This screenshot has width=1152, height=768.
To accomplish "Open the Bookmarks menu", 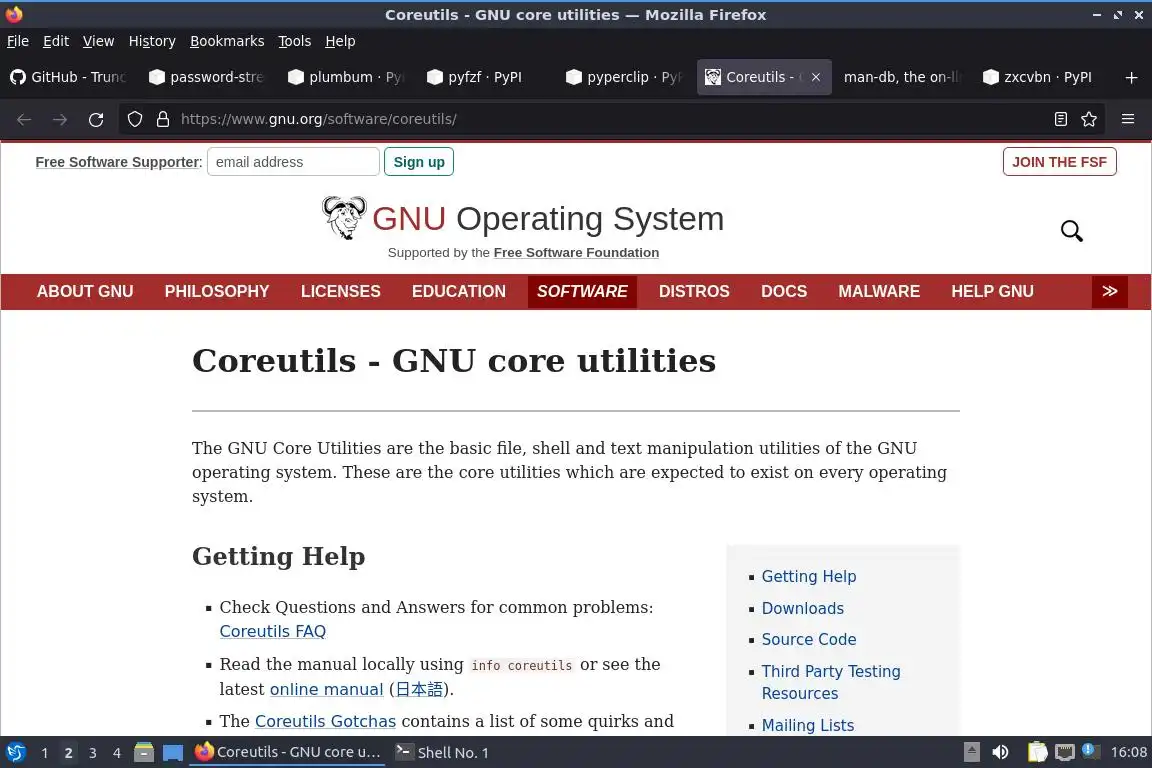I will (x=227, y=41).
